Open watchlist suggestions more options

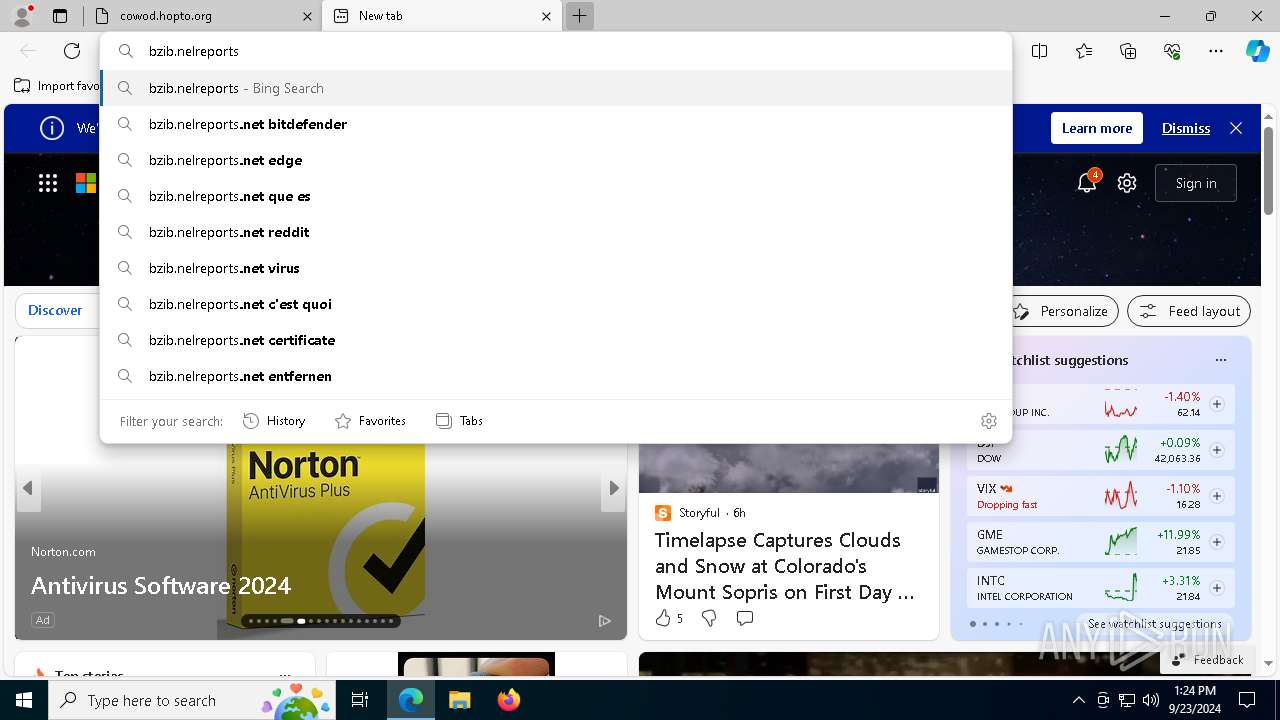coord(1220,360)
